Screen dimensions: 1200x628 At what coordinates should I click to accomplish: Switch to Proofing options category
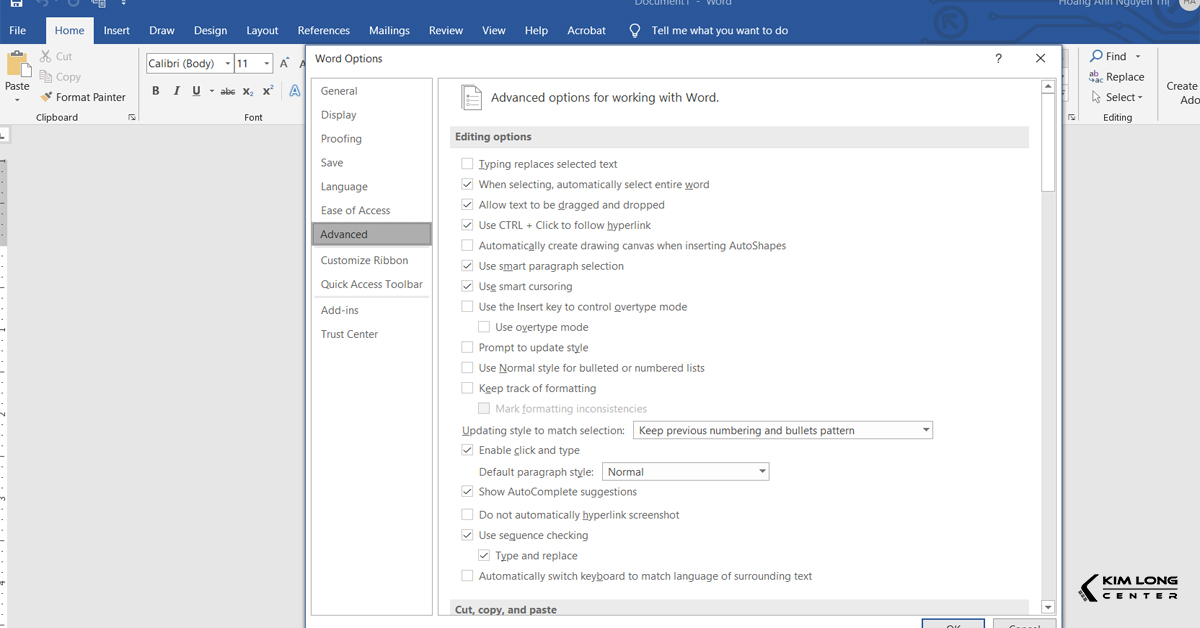coord(341,139)
